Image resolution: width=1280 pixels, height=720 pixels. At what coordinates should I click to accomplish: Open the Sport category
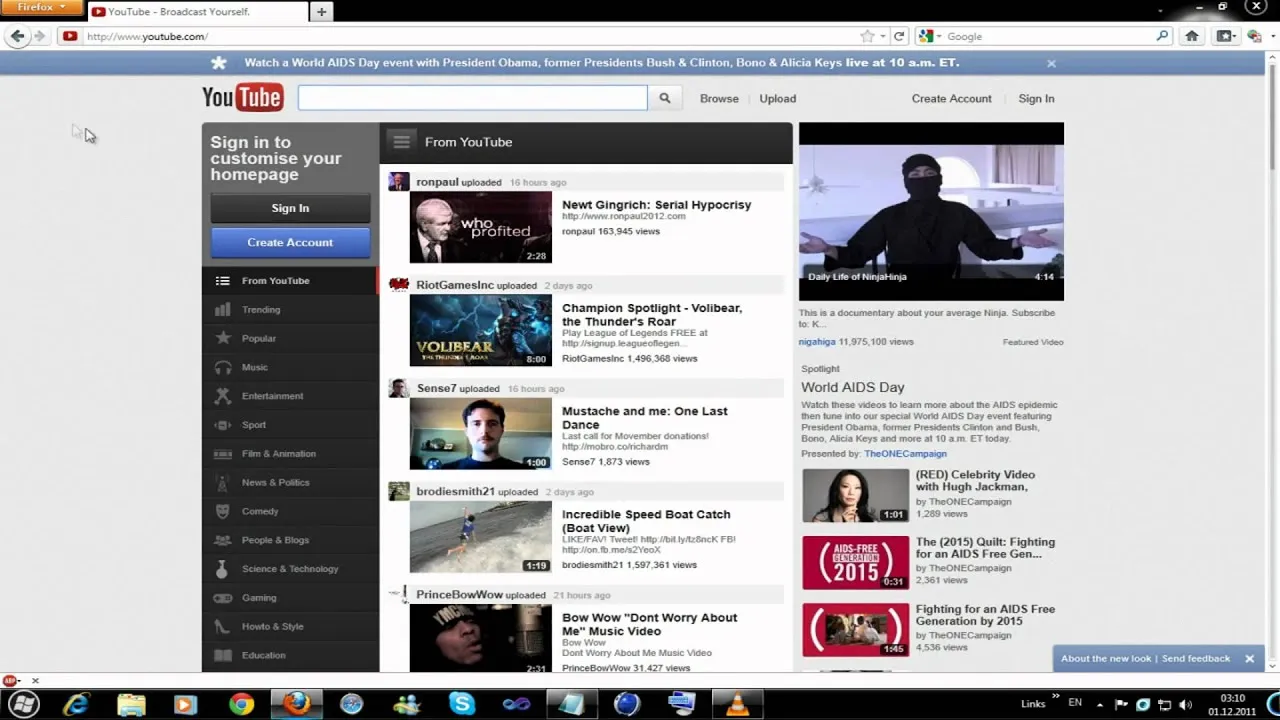coord(290,425)
